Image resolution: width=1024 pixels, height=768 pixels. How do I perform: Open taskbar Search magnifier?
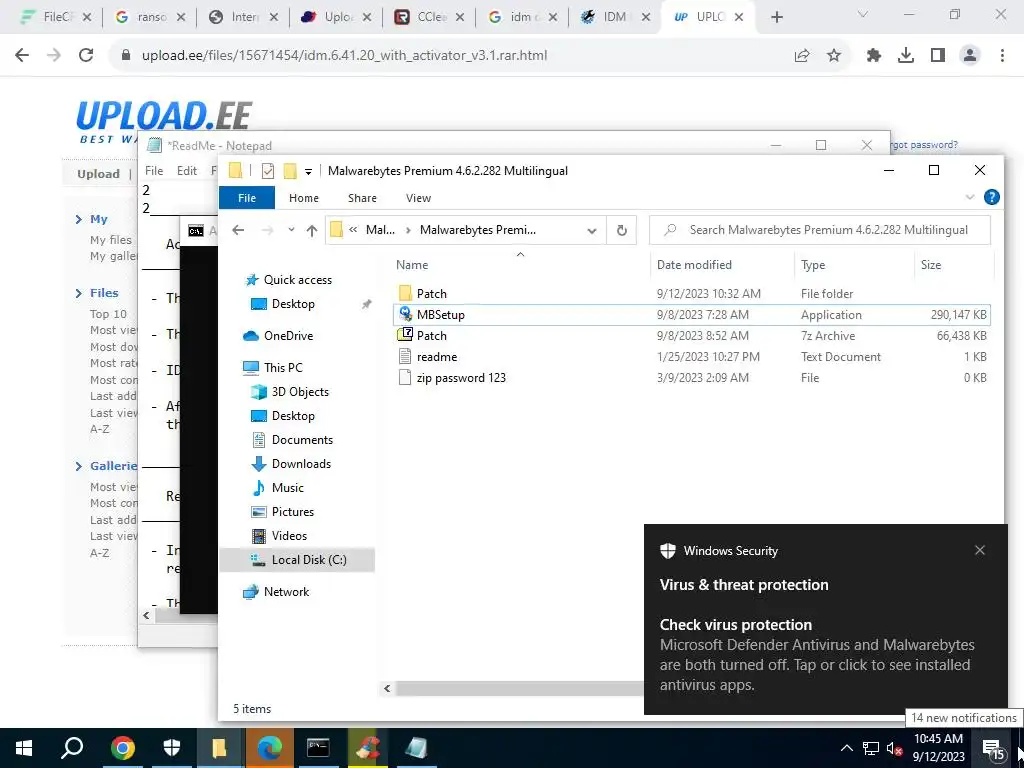point(72,748)
